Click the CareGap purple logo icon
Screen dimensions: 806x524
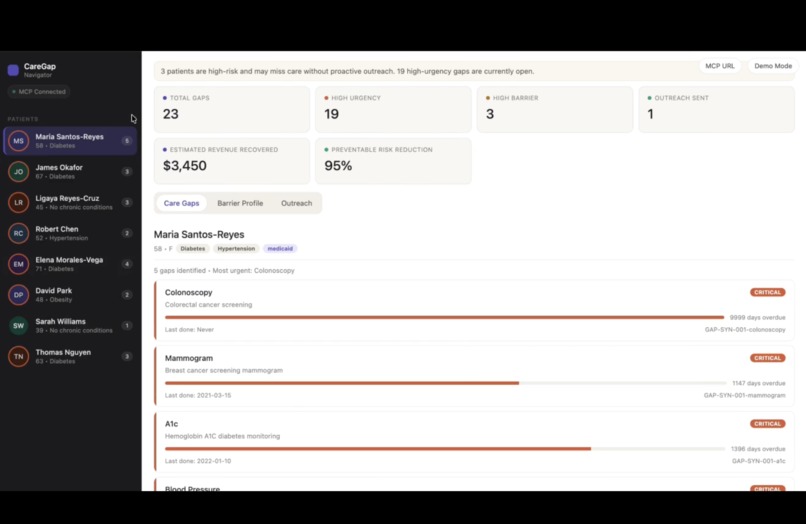(13, 70)
